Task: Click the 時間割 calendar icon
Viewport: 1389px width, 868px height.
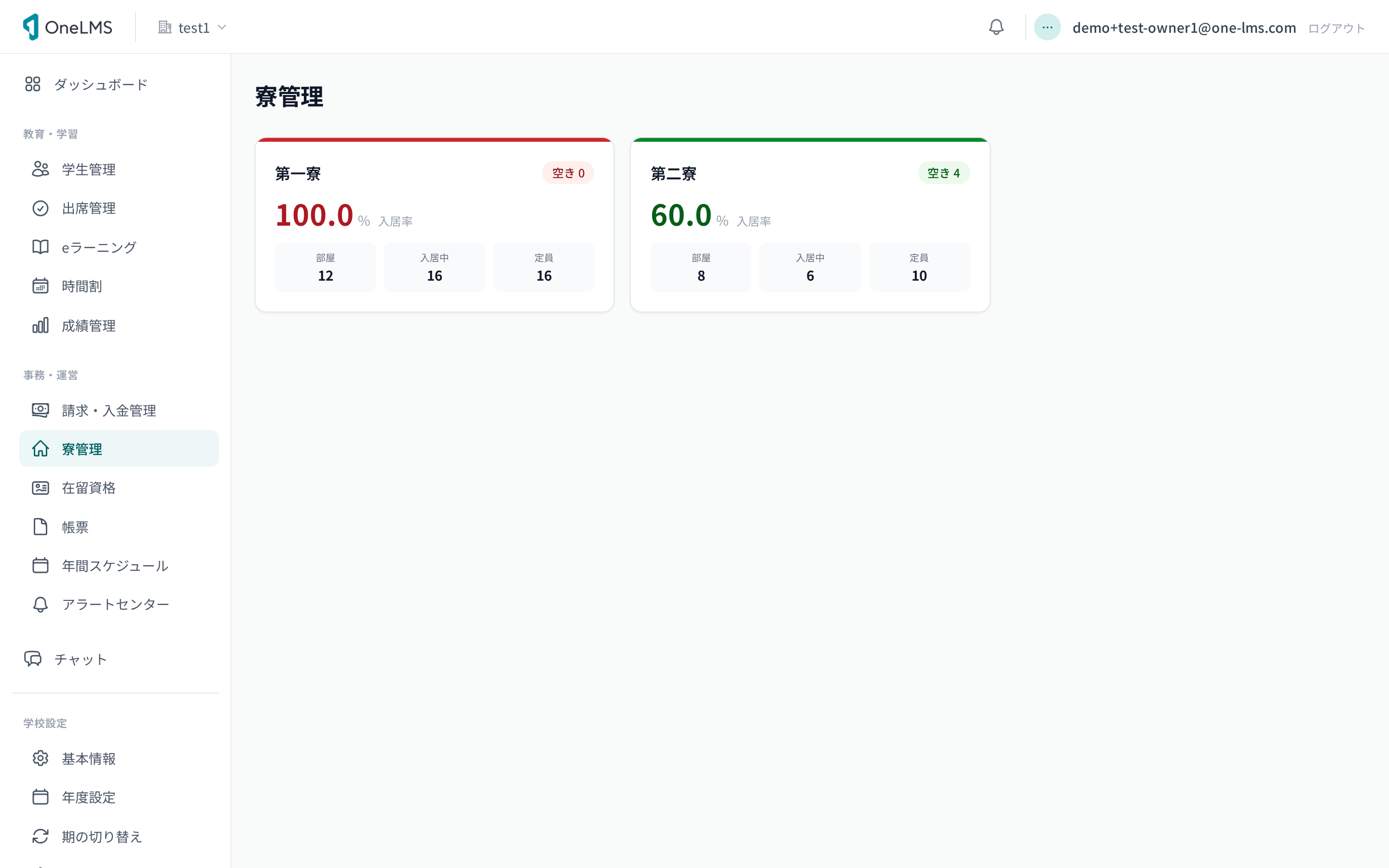Action: pyautogui.click(x=40, y=286)
